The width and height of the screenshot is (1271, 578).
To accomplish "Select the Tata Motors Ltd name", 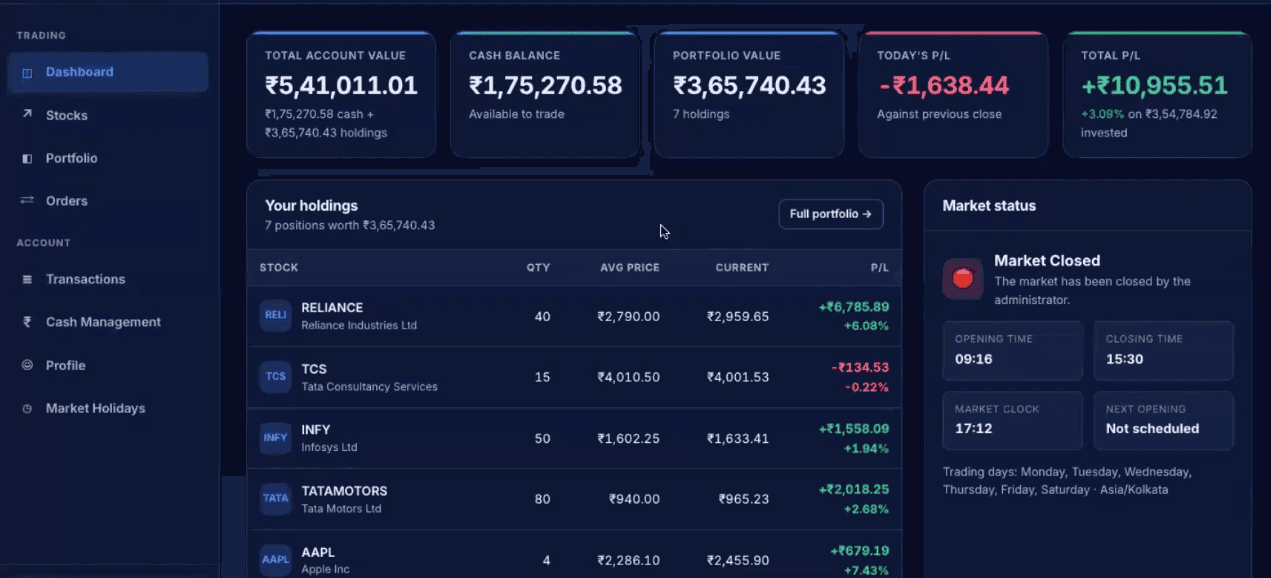I will (341, 509).
